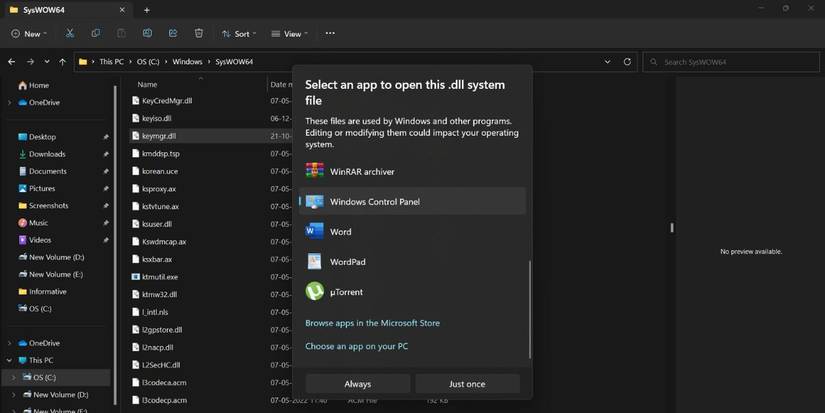Image resolution: width=825 pixels, height=413 pixels.
Task: Navigate up one folder level with up arrow
Action: point(63,61)
